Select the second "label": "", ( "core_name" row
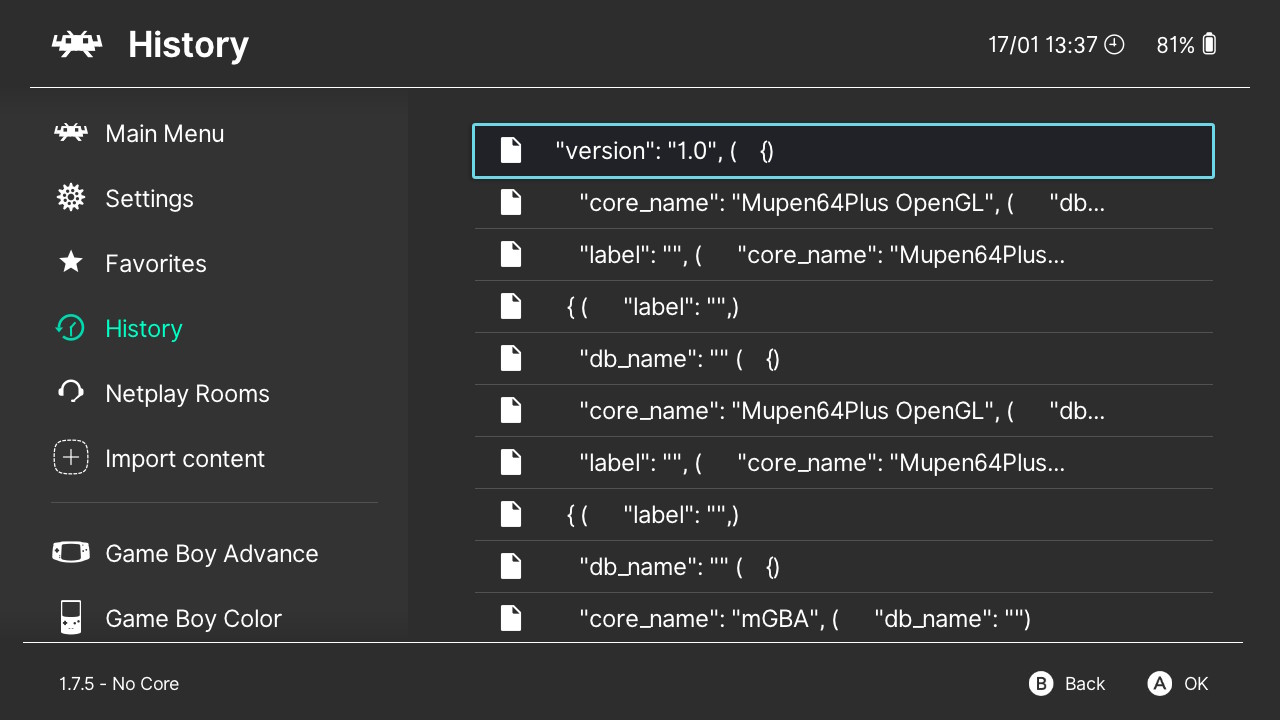This screenshot has width=1280, height=720. pos(843,463)
